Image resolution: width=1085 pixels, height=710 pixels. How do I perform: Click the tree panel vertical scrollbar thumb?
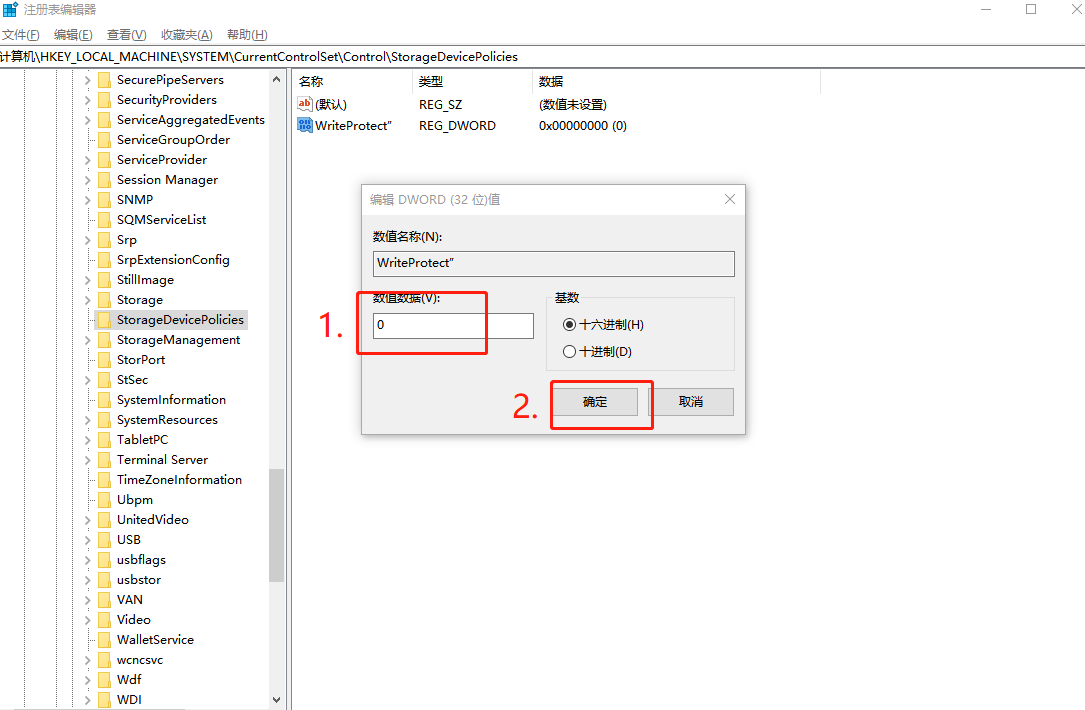277,525
